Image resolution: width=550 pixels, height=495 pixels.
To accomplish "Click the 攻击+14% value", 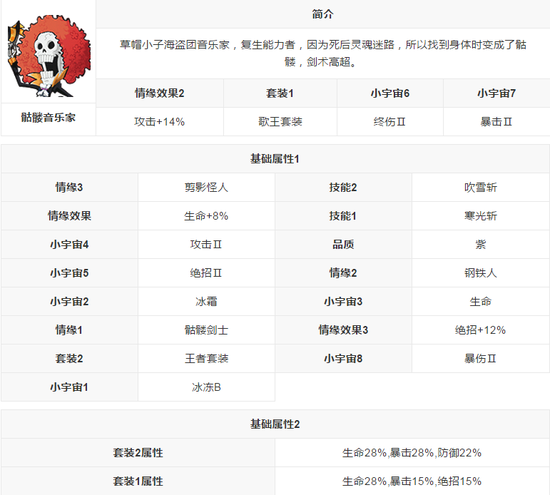I will click(160, 122).
